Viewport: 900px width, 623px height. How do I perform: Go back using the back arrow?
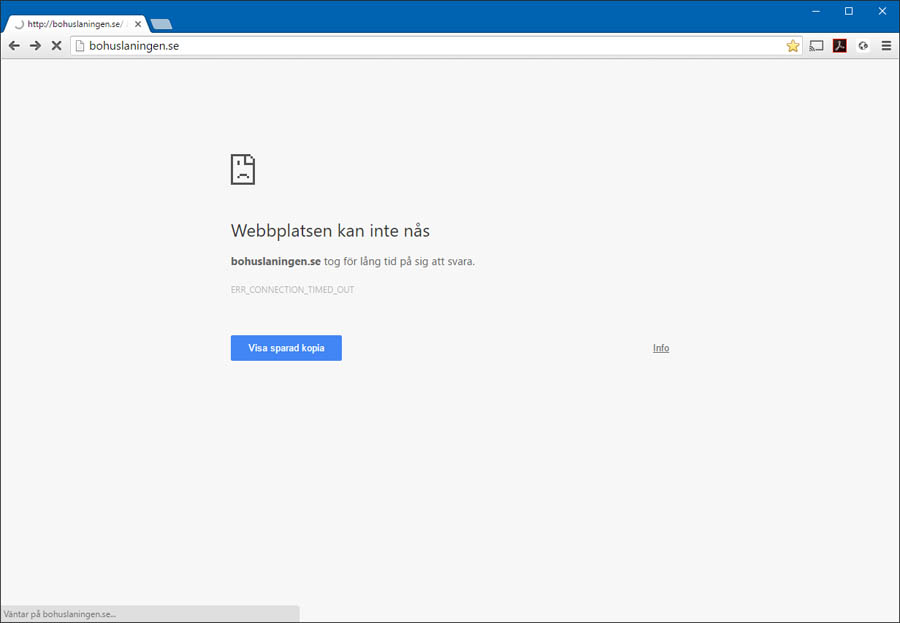coord(14,46)
